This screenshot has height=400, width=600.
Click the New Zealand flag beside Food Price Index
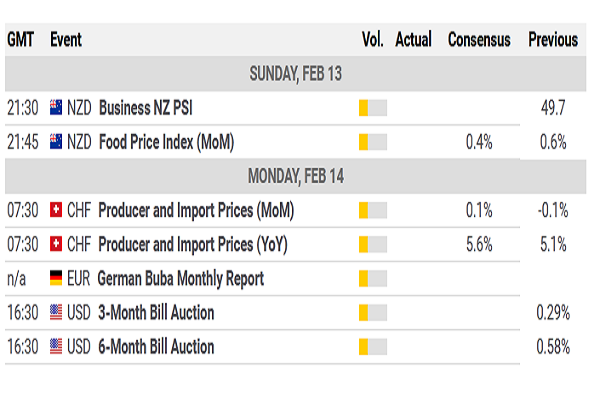click(55, 142)
